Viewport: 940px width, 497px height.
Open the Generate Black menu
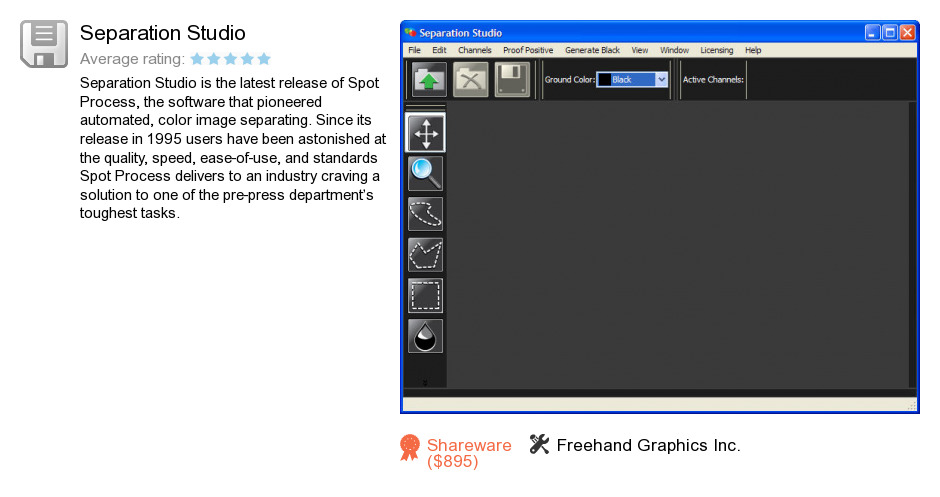(x=592, y=50)
